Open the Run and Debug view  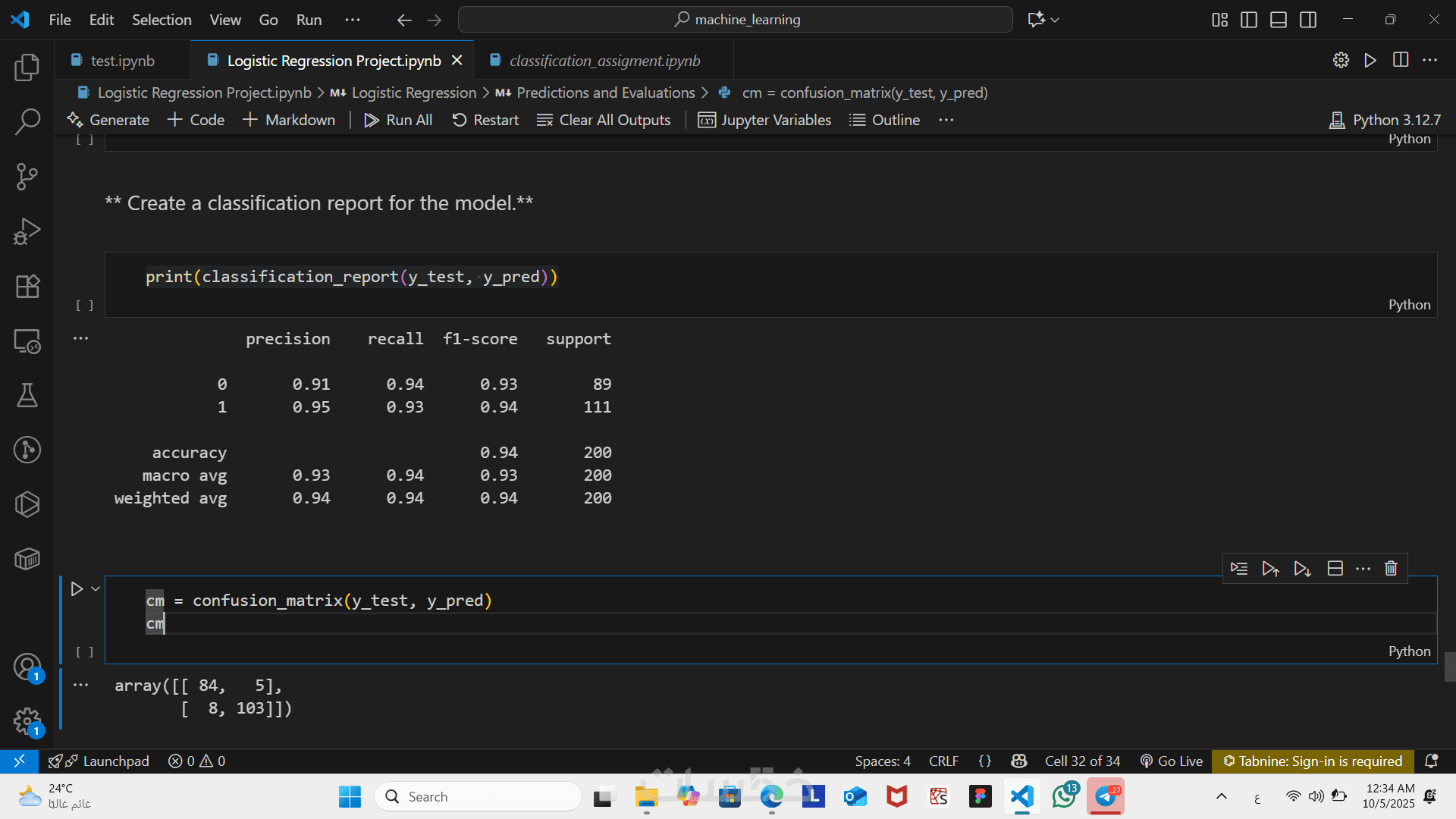tap(27, 231)
